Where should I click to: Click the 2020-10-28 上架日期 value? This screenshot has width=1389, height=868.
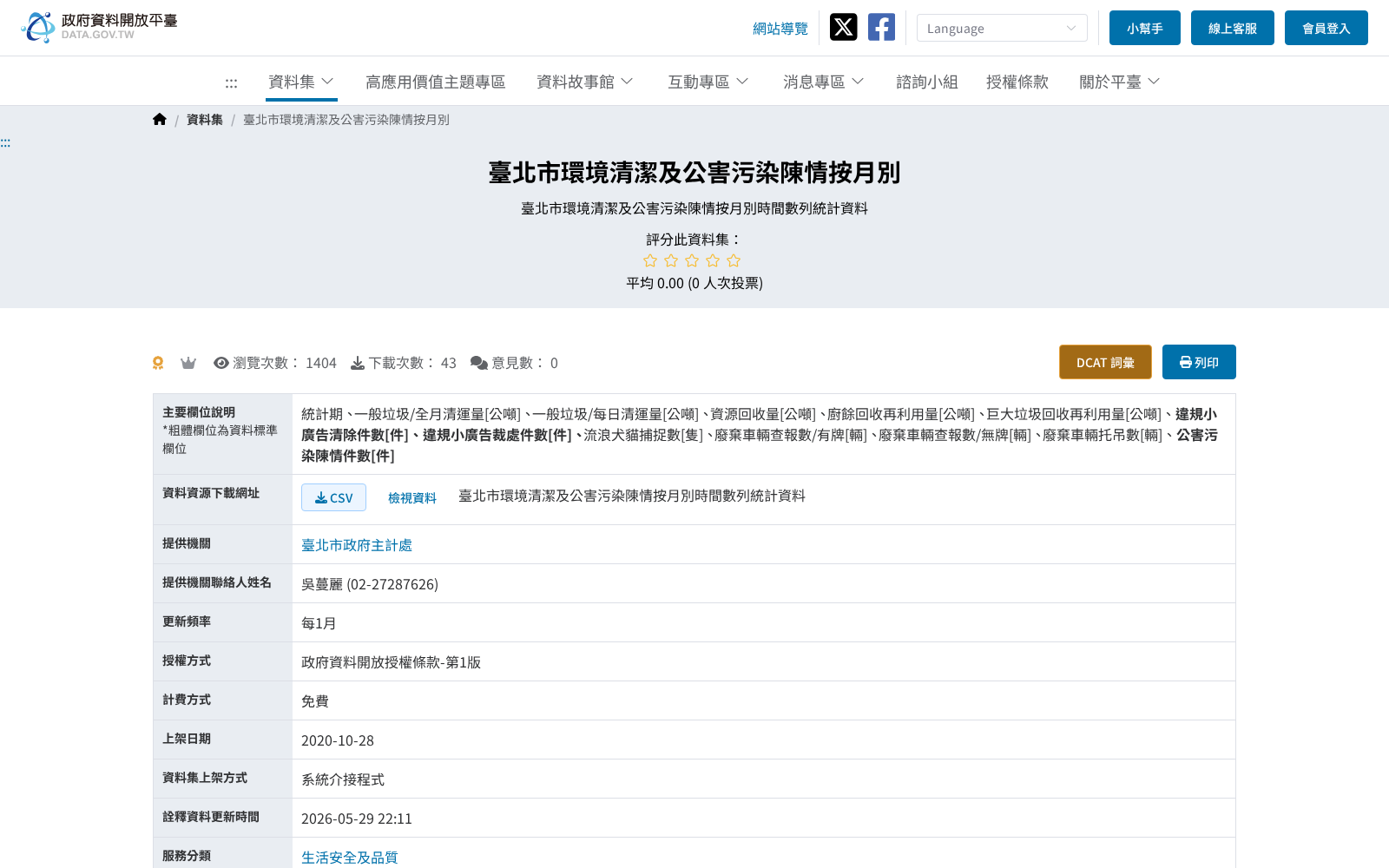click(338, 740)
